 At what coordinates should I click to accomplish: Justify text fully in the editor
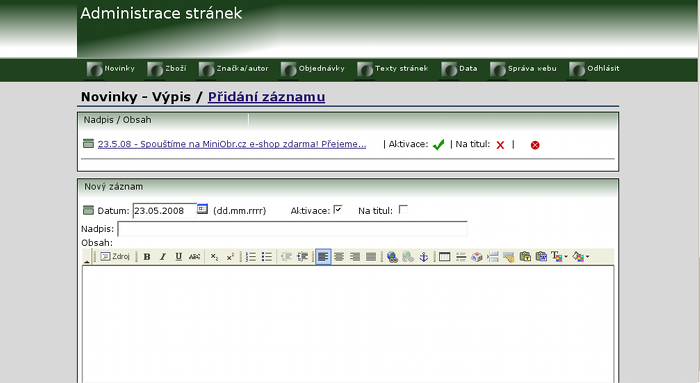click(371, 257)
